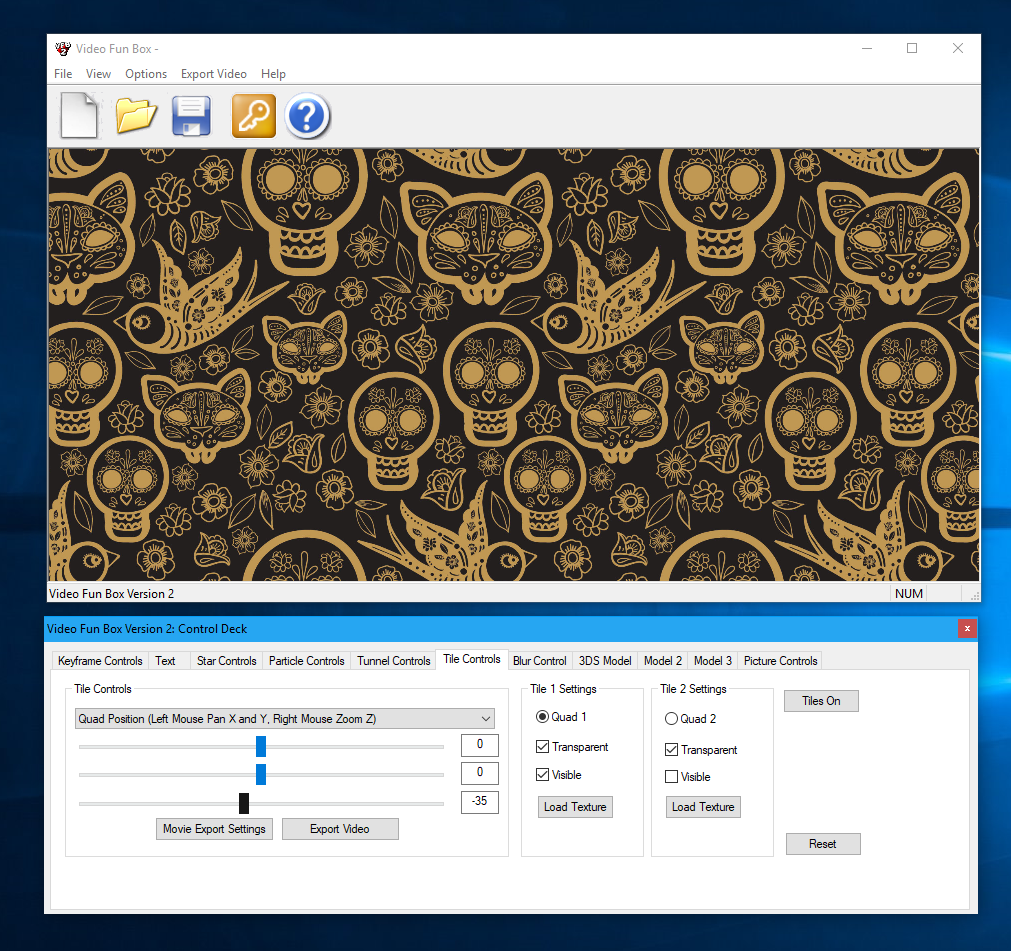Switch to Particle Controls tab
Image resolution: width=1011 pixels, height=951 pixels.
click(x=306, y=661)
